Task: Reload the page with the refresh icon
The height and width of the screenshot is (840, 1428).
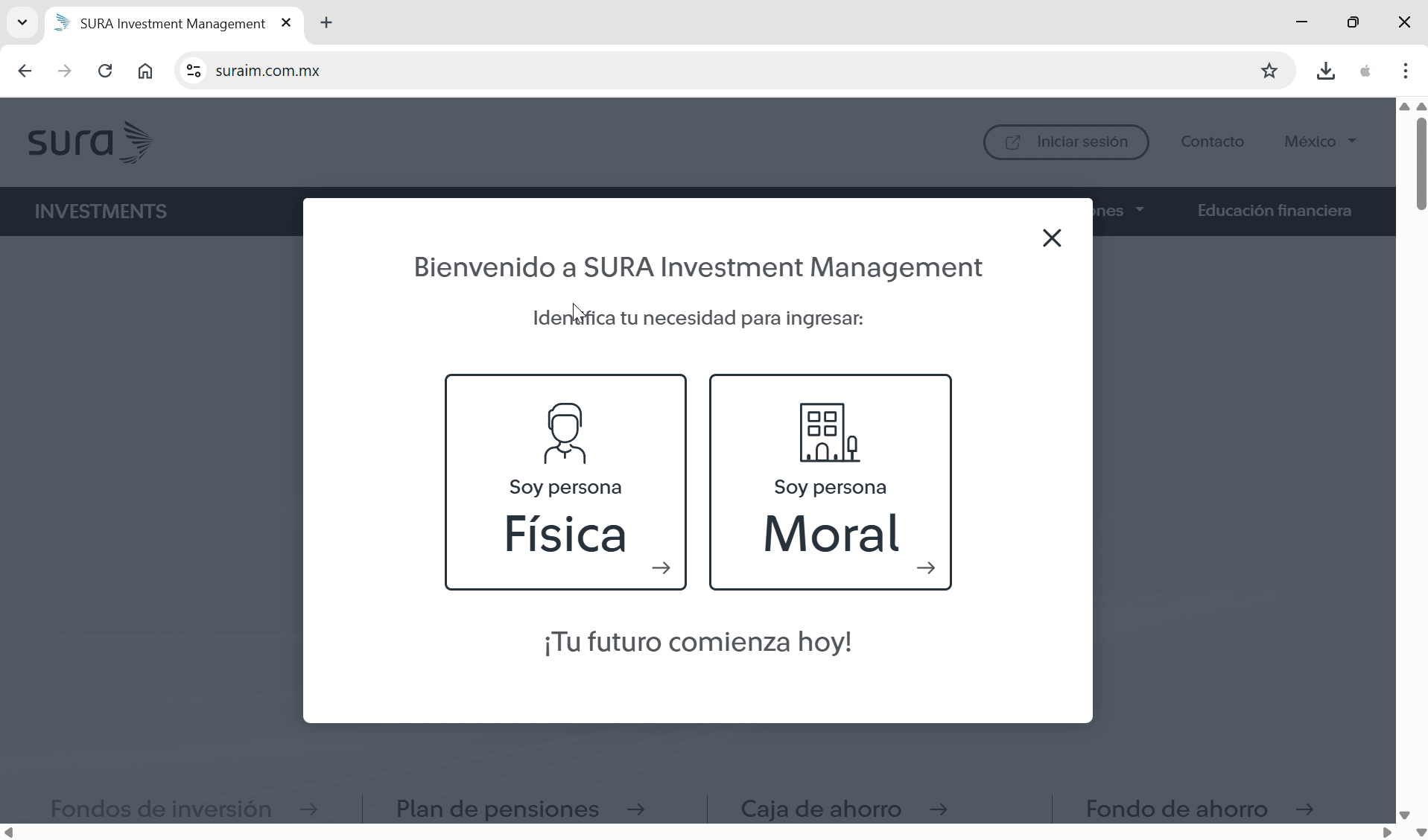Action: 105,71
